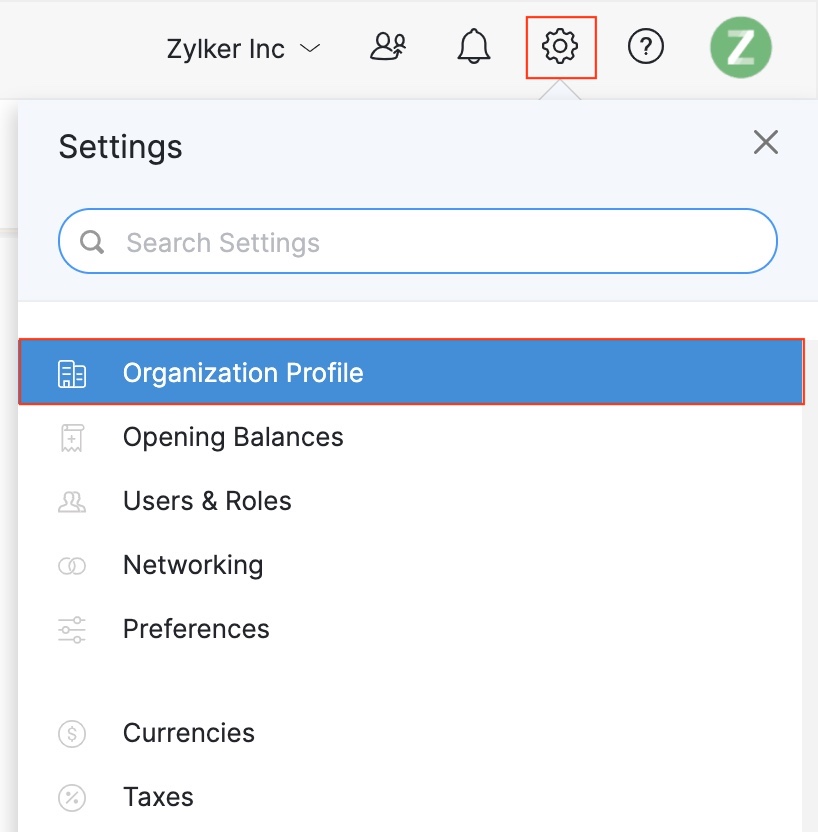This screenshot has width=818, height=832.
Task: Click the Preferences sliders icon
Action: pyautogui.click(x=71, y=628)
